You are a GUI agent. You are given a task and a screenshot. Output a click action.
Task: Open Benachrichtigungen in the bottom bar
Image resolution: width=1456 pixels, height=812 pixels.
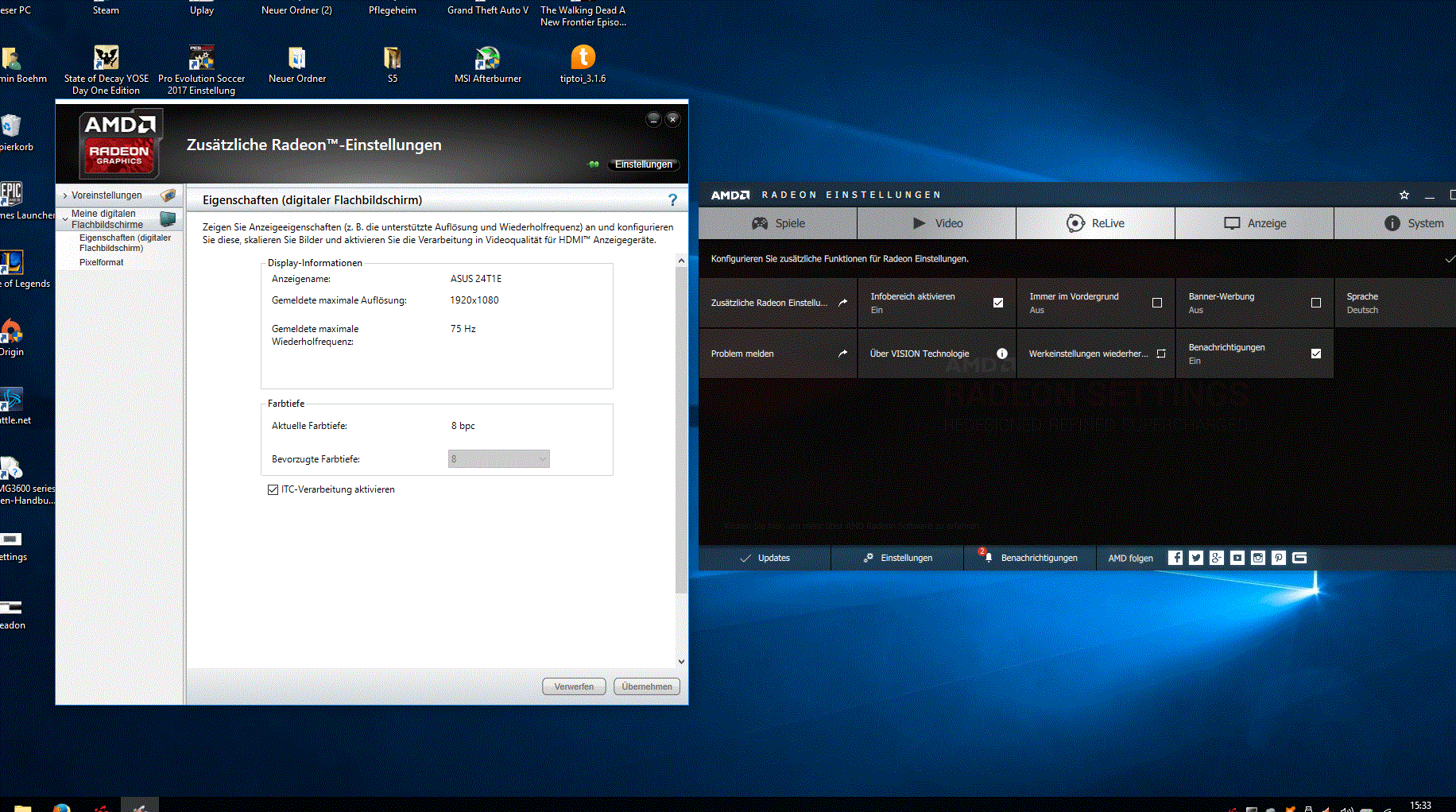click(1031, 558)
